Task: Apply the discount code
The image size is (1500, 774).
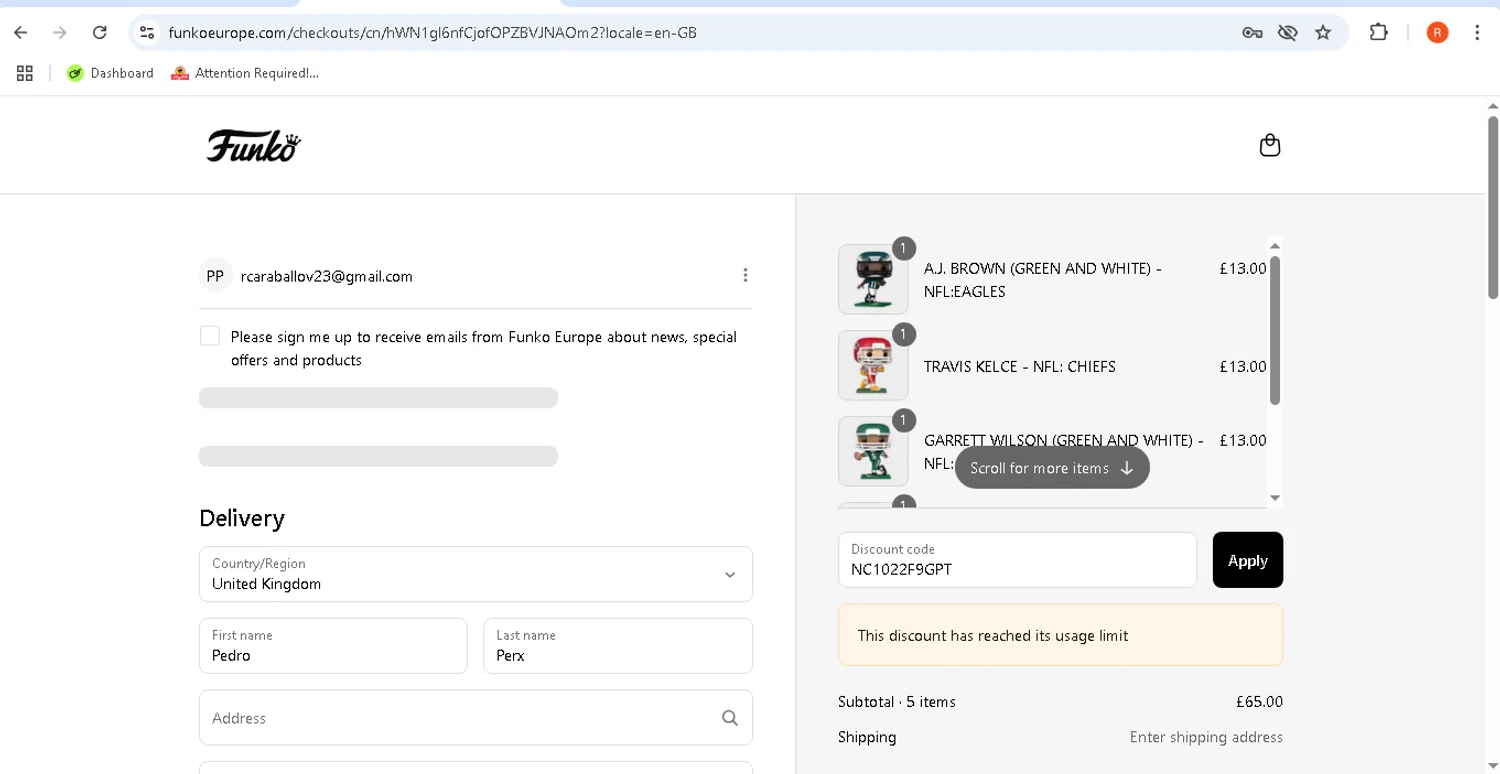Action: click(x=1247, y=560)
